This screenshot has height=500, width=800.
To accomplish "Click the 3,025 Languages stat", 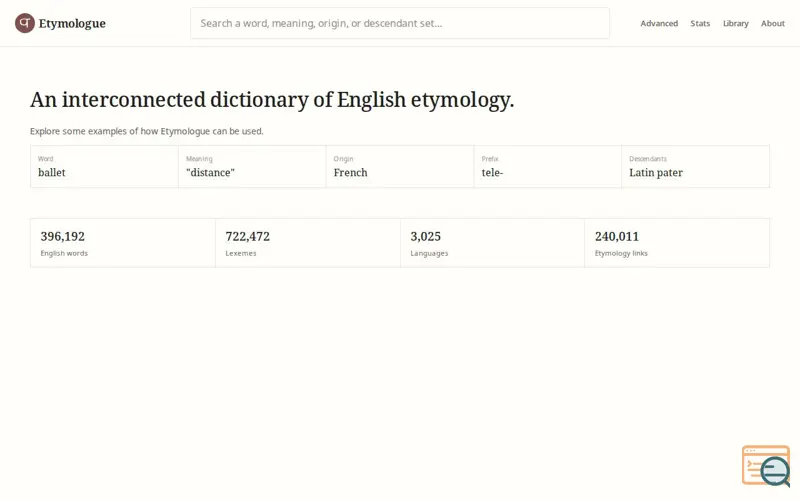I will (x=492, y=243).
